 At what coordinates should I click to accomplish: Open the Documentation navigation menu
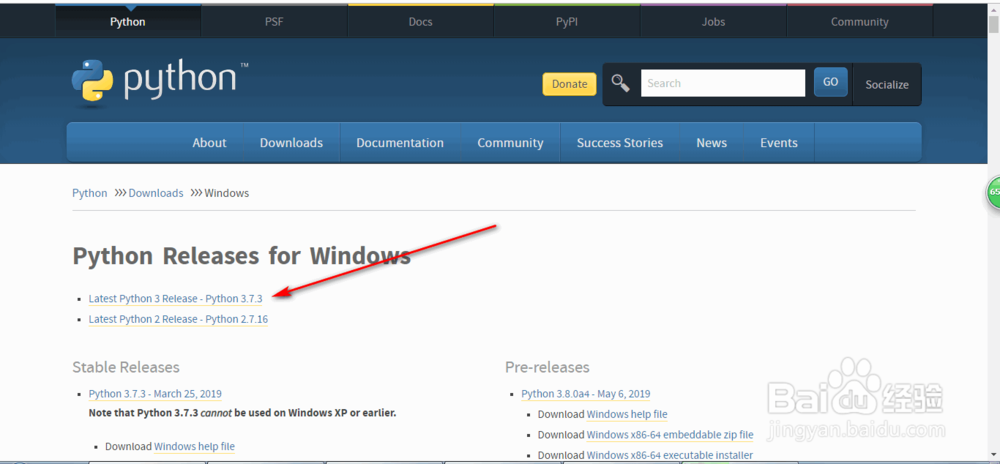[400, 143]
